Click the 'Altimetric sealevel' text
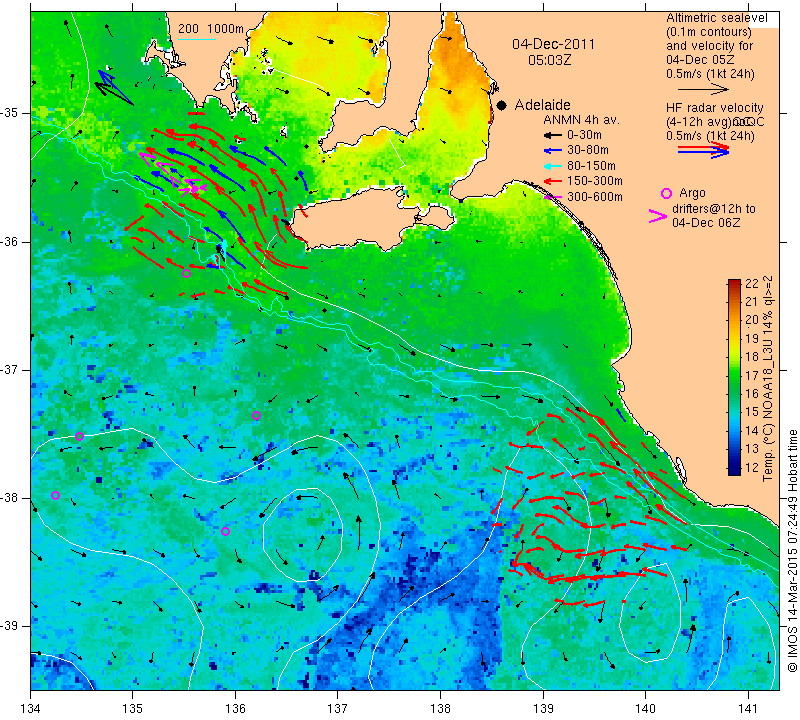The height and width of the screenshot is (720, 800). tap(717, 18)
